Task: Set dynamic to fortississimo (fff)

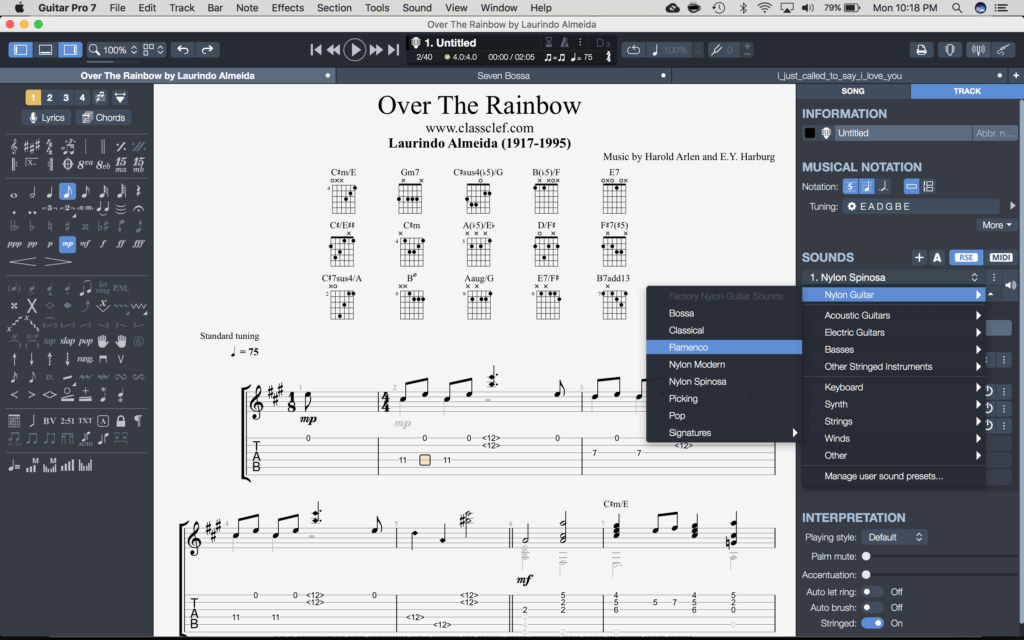Action: coord(138,244)
